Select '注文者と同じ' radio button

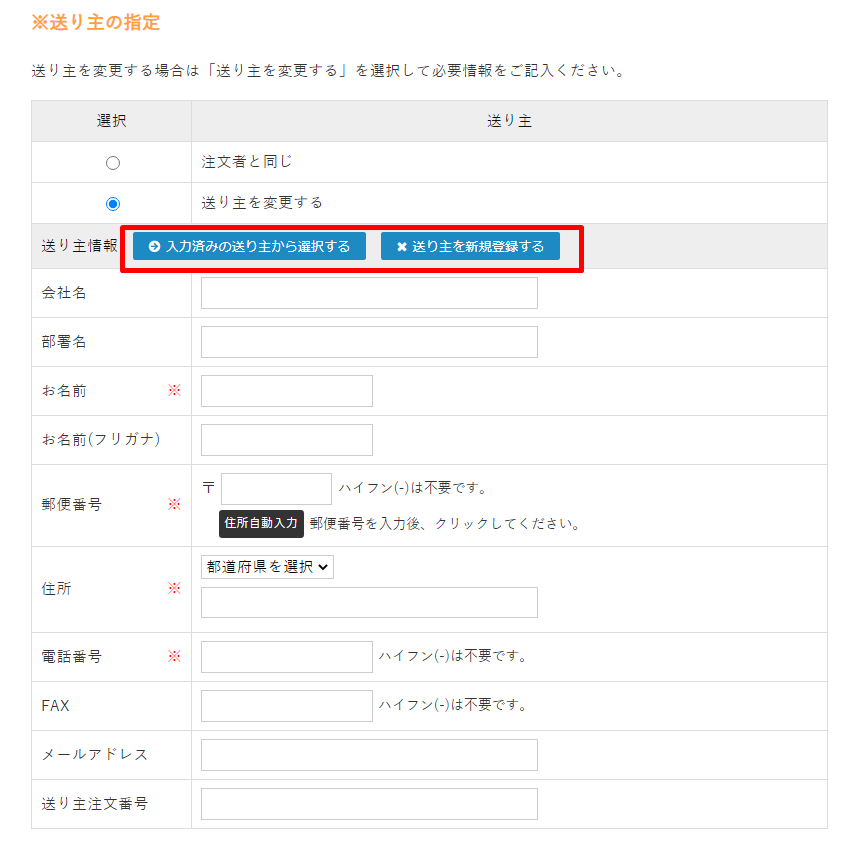coord(113,163)
